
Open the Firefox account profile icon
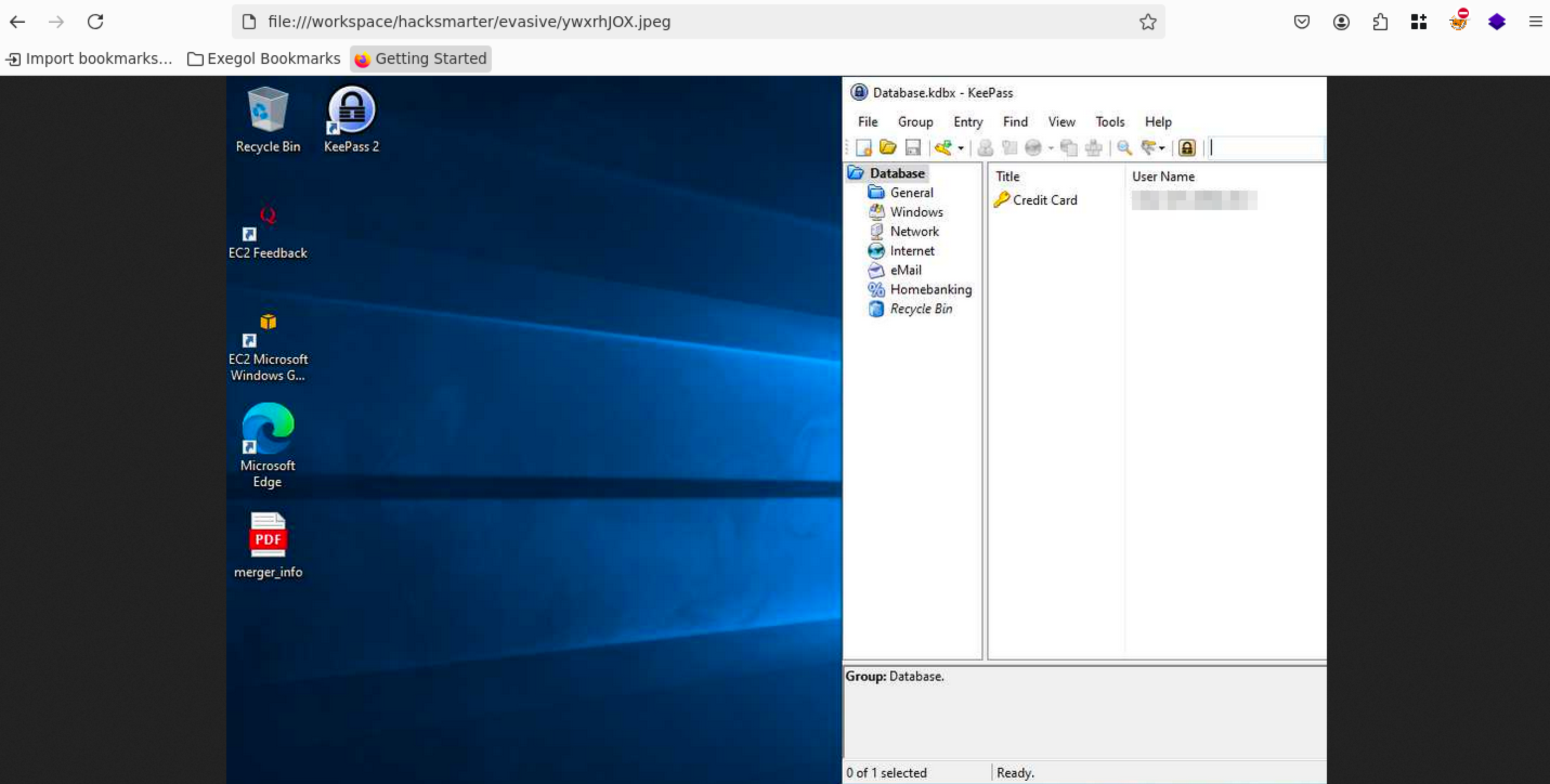(x=1340, y=22)
